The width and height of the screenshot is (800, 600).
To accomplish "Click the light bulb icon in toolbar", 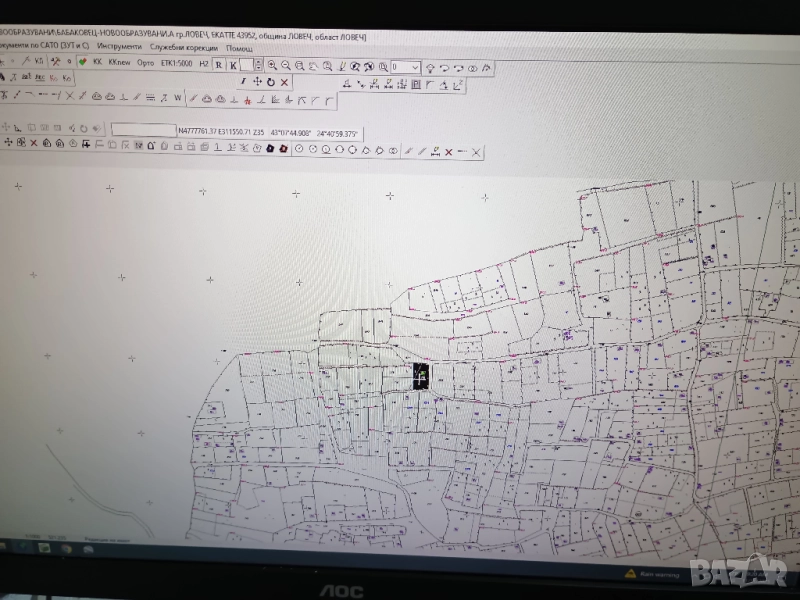I will click(x=430, y=67).
